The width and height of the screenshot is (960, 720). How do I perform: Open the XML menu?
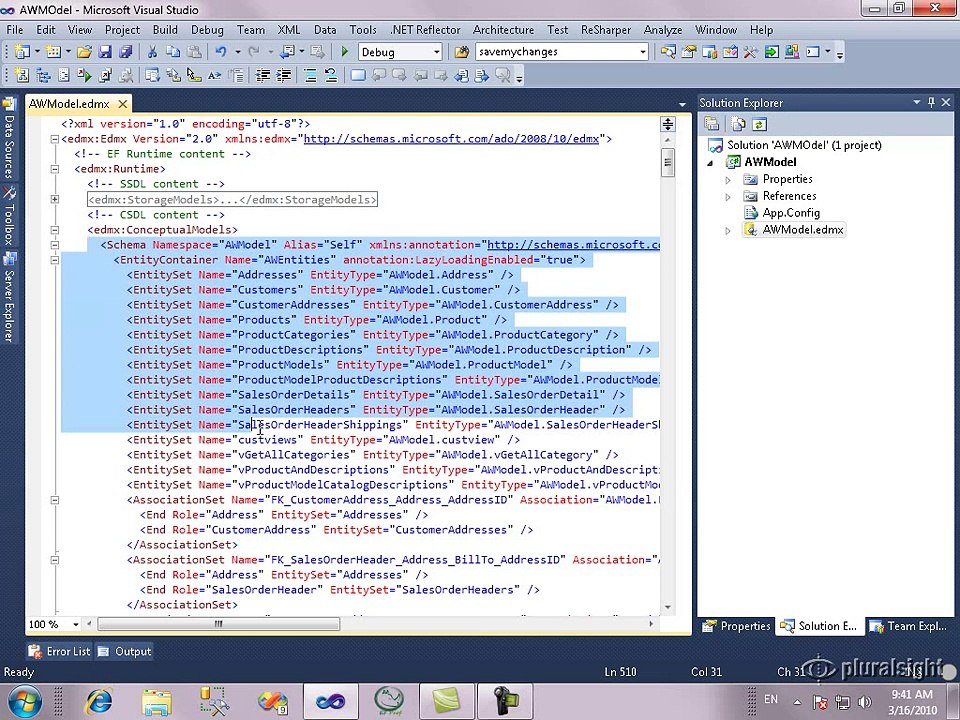[x=288, y=29]
